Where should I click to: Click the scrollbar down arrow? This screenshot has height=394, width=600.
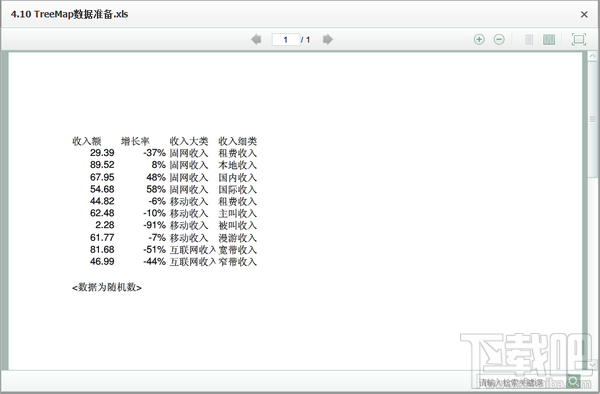tap(592, 365)
